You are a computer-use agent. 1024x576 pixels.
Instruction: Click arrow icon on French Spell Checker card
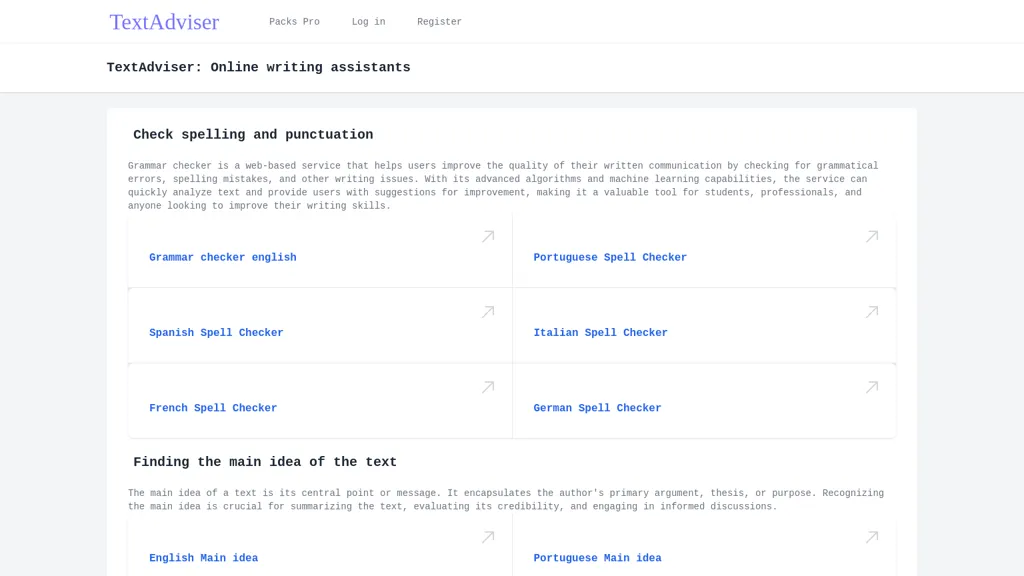click(488, 387)
